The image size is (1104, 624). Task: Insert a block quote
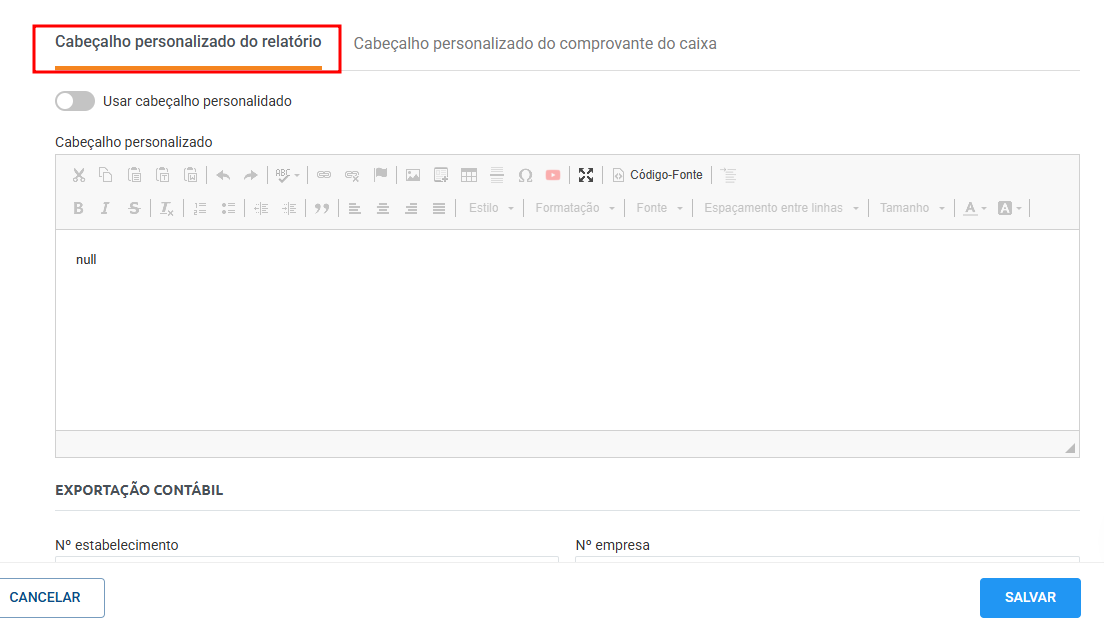322,208
